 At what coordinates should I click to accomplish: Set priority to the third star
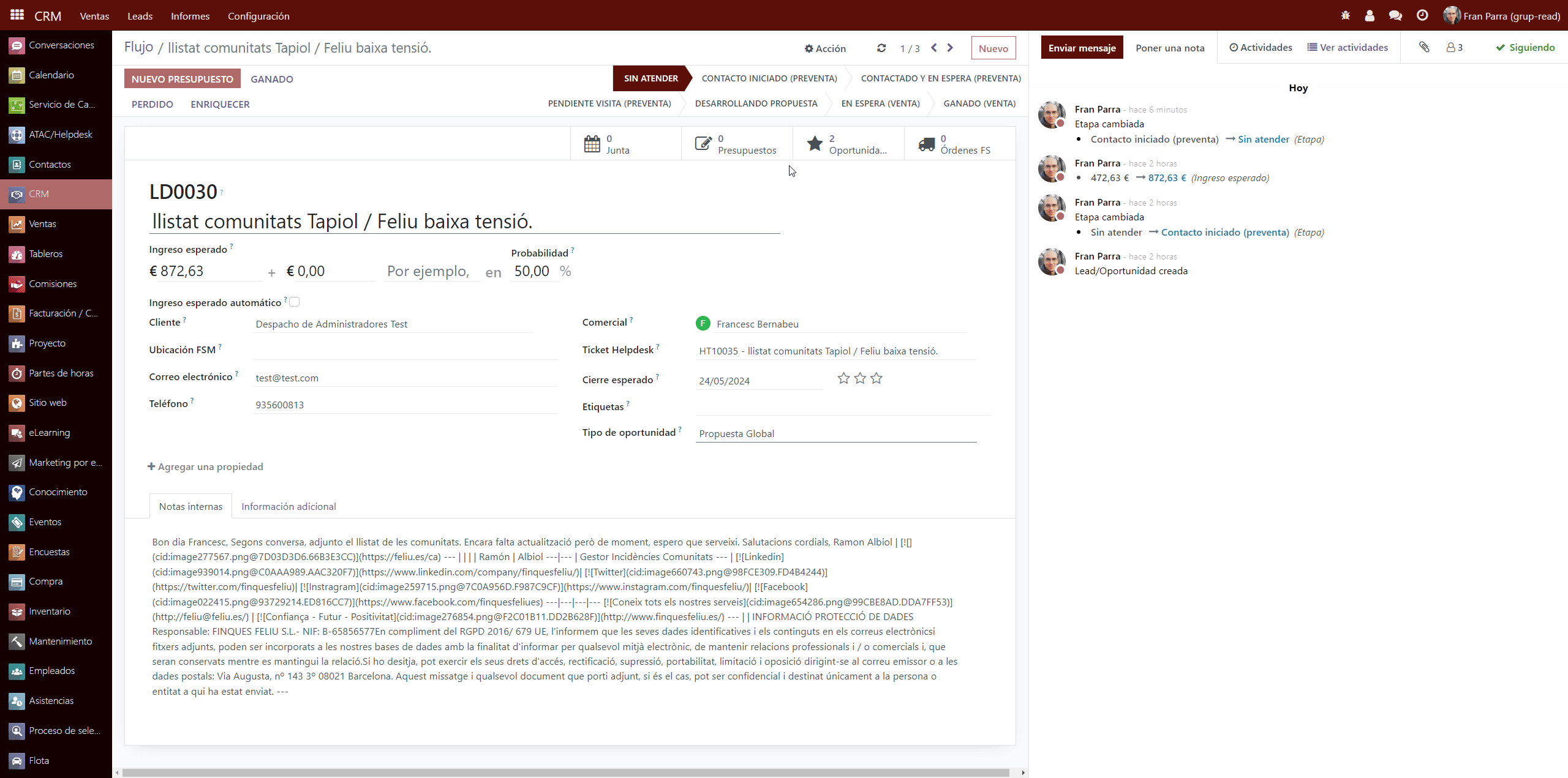(x=876, y=378)
